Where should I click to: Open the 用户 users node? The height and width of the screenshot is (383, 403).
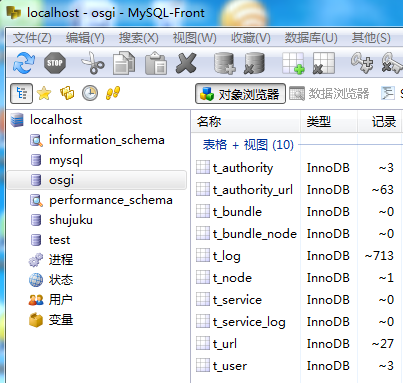coord(61,300)
